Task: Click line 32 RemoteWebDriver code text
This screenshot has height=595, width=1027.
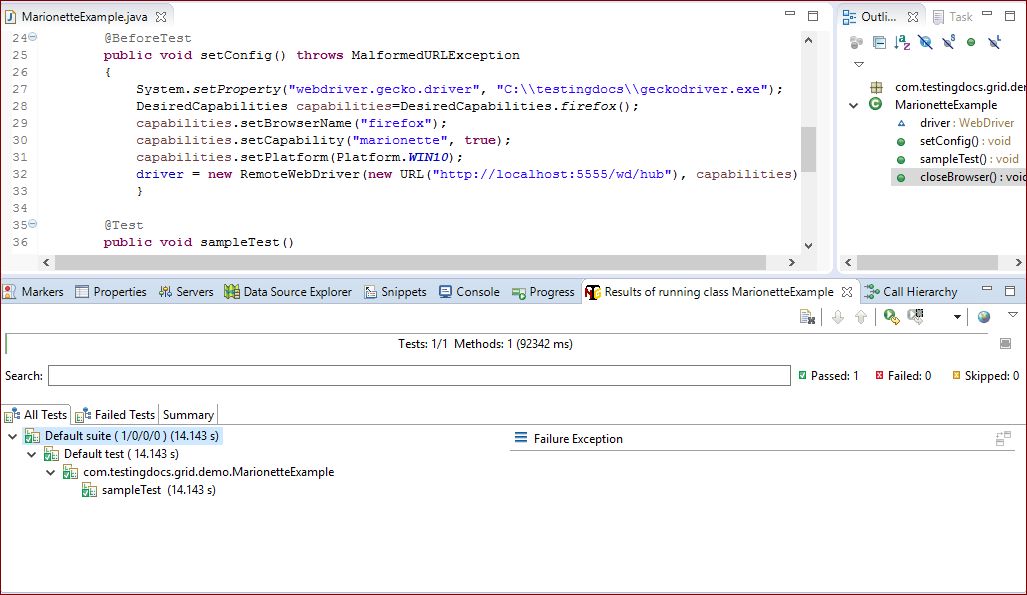Action: (467, 174)
